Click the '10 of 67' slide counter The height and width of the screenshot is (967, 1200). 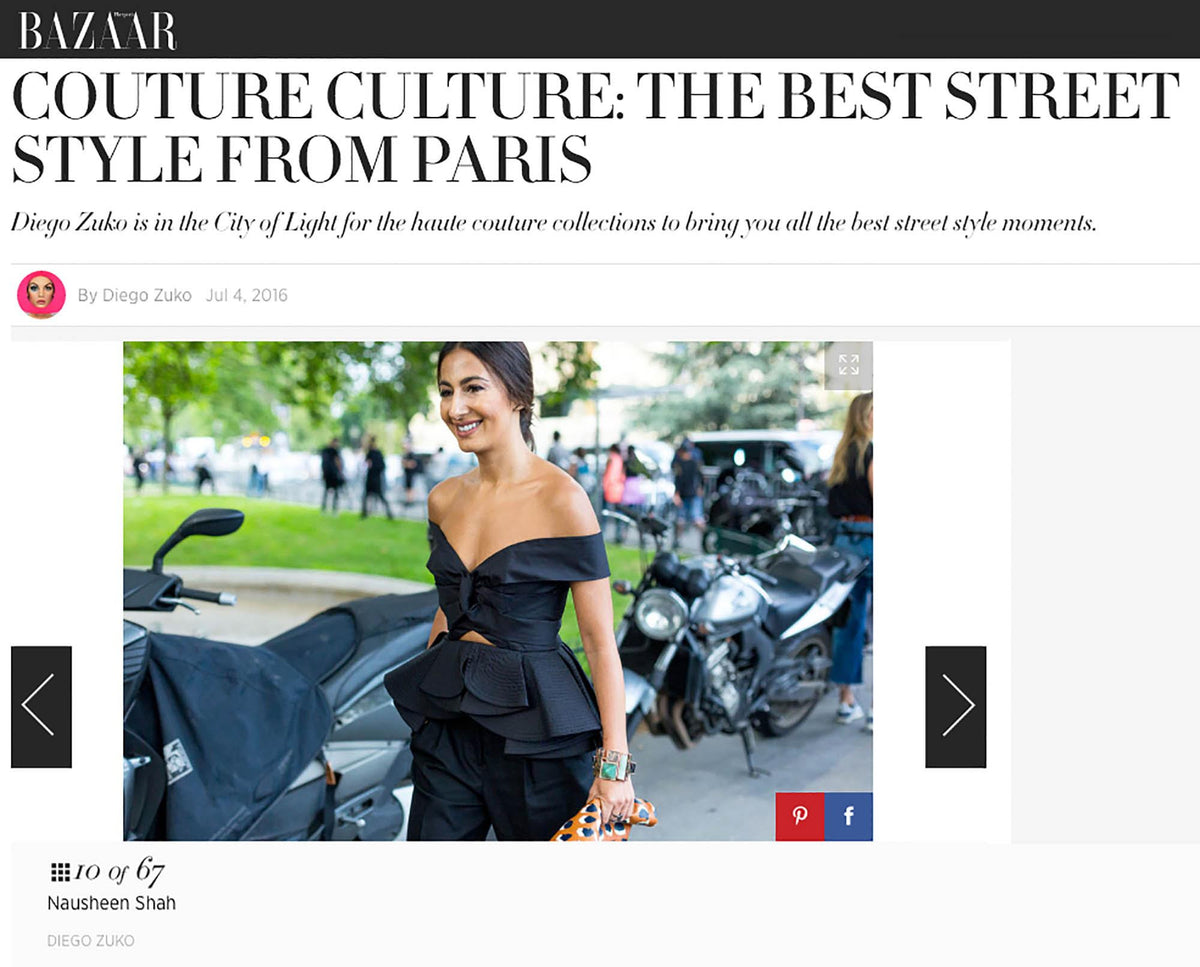tap(119, 871)
